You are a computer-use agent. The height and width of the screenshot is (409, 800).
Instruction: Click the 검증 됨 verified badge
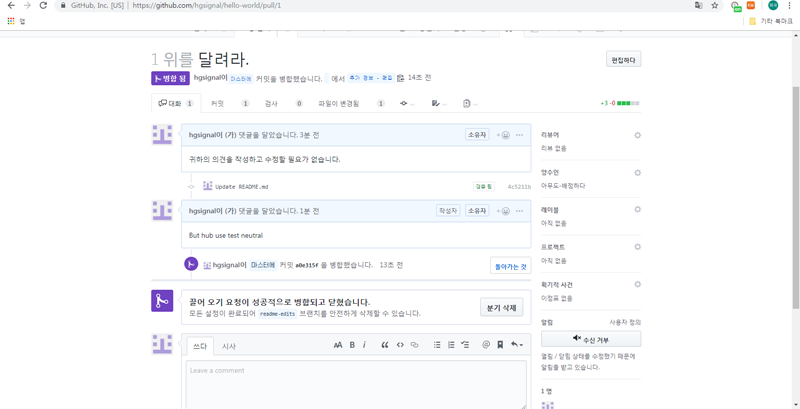484,187
